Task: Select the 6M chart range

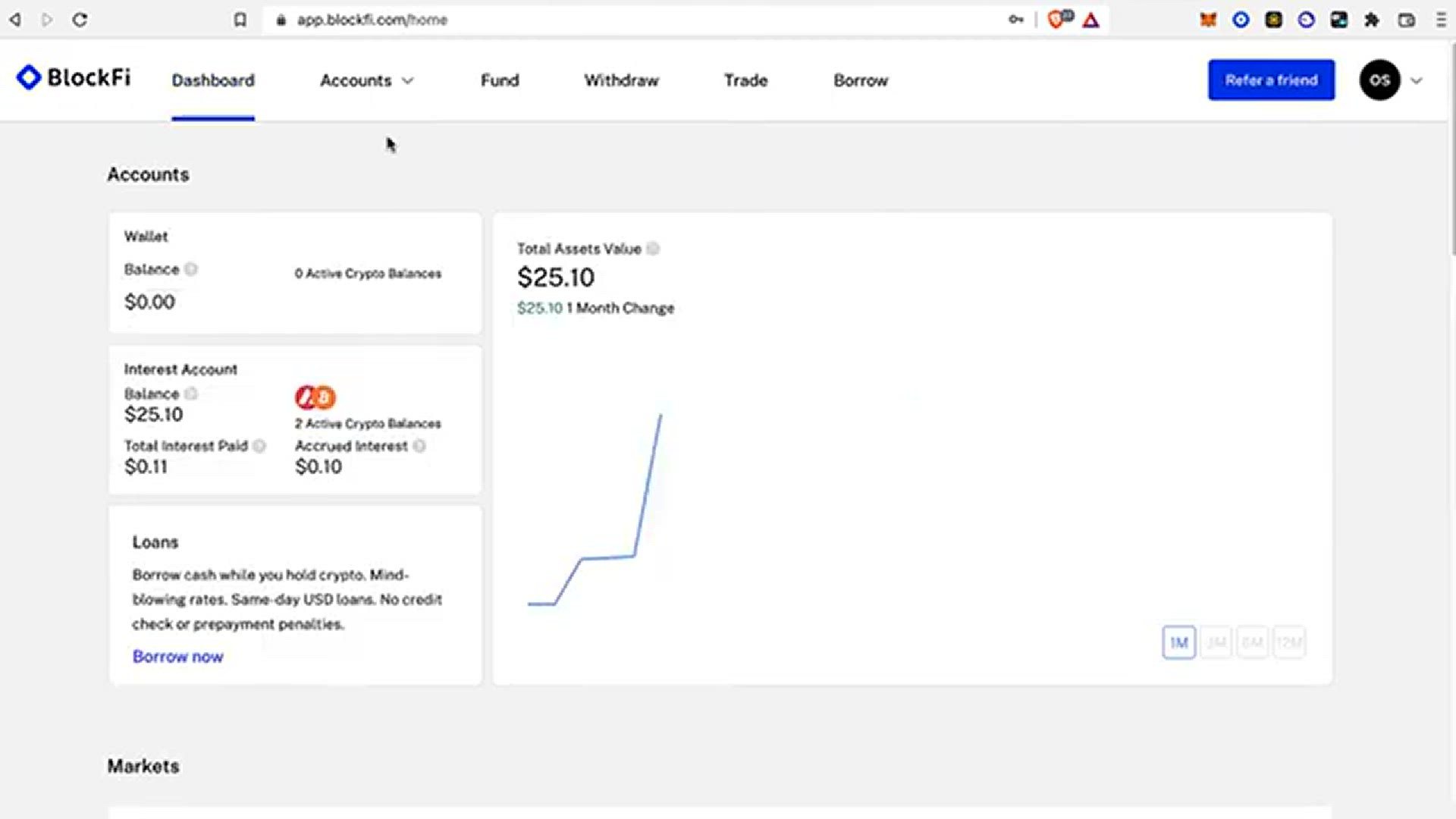Action: pyautogui.click(x=1252, y=642)
